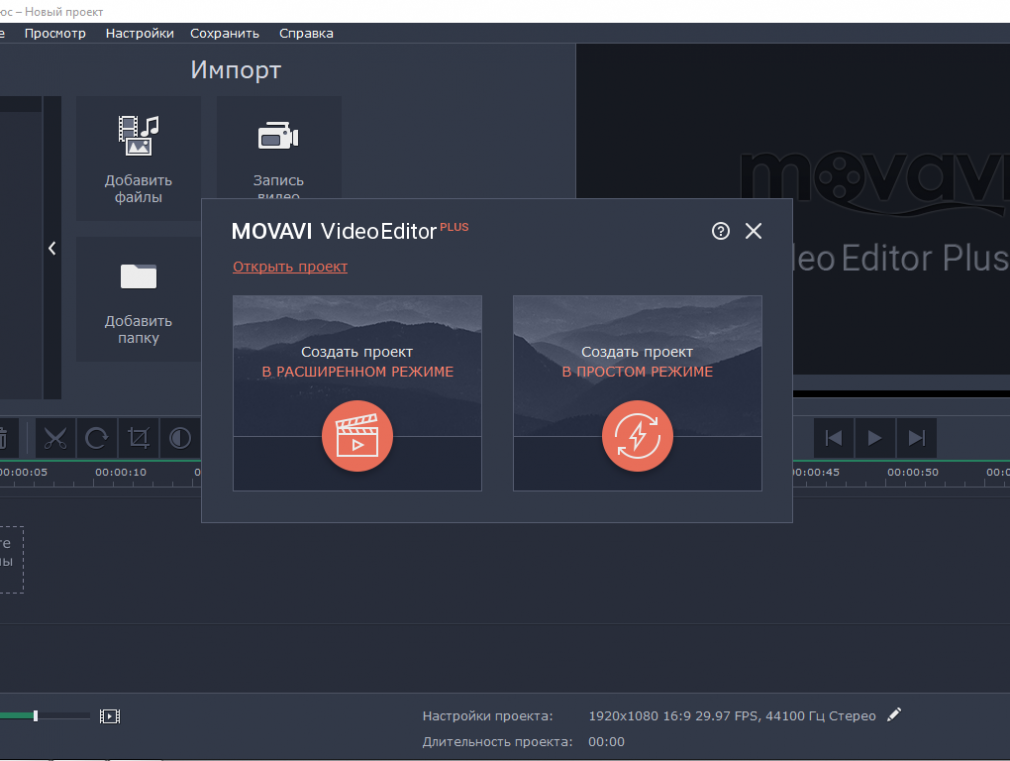Play the preview video
Screen dimensions: 1010x761
click(x=875, y=438)
